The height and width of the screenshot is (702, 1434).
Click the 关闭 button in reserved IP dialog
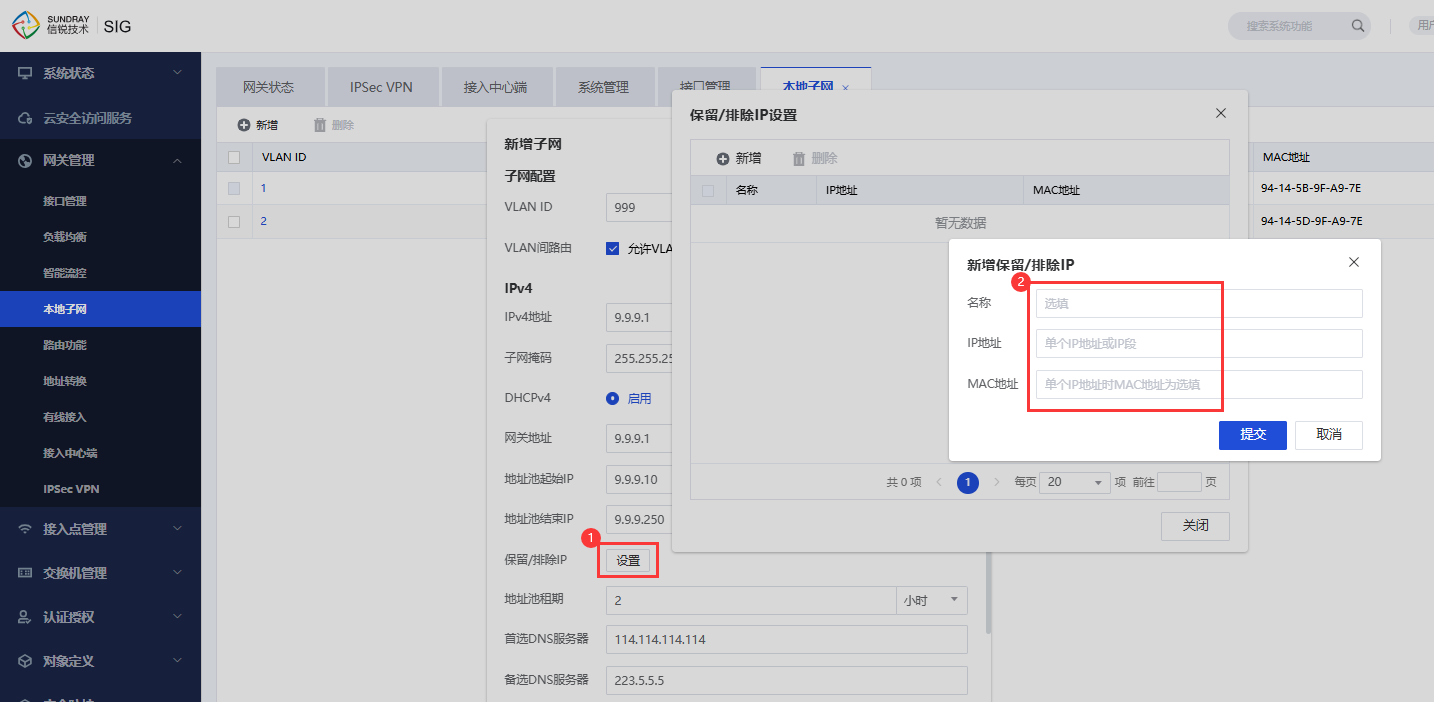click(1195, 526)
